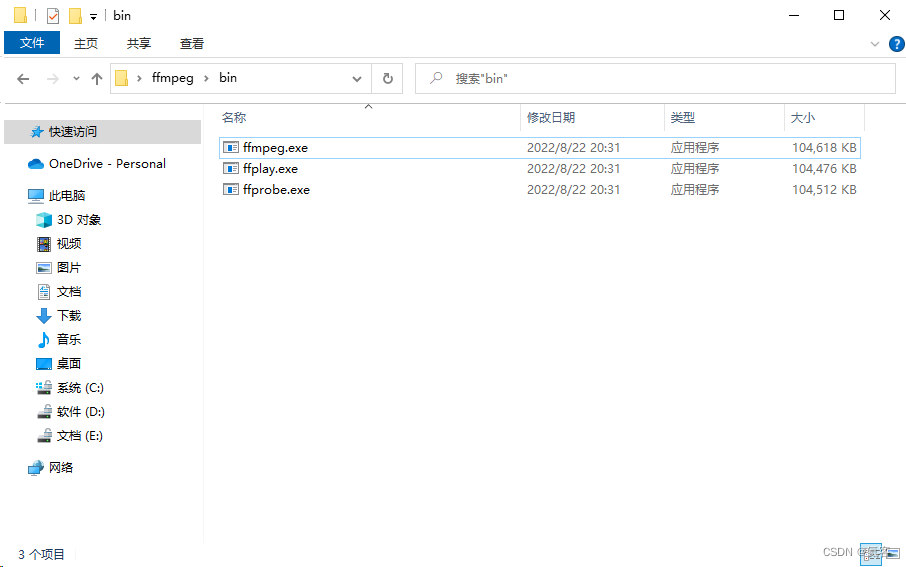Click the 视频 film strip icon
This screenshot has width=906, height=567.
(44, 244)
